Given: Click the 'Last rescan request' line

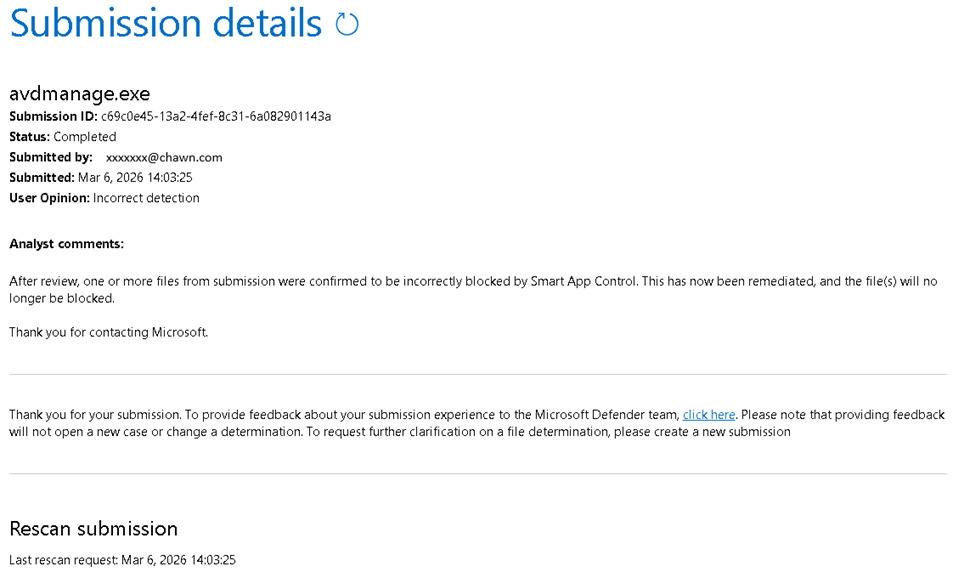Looking at the screenshot, I should (x=122, y=560).
